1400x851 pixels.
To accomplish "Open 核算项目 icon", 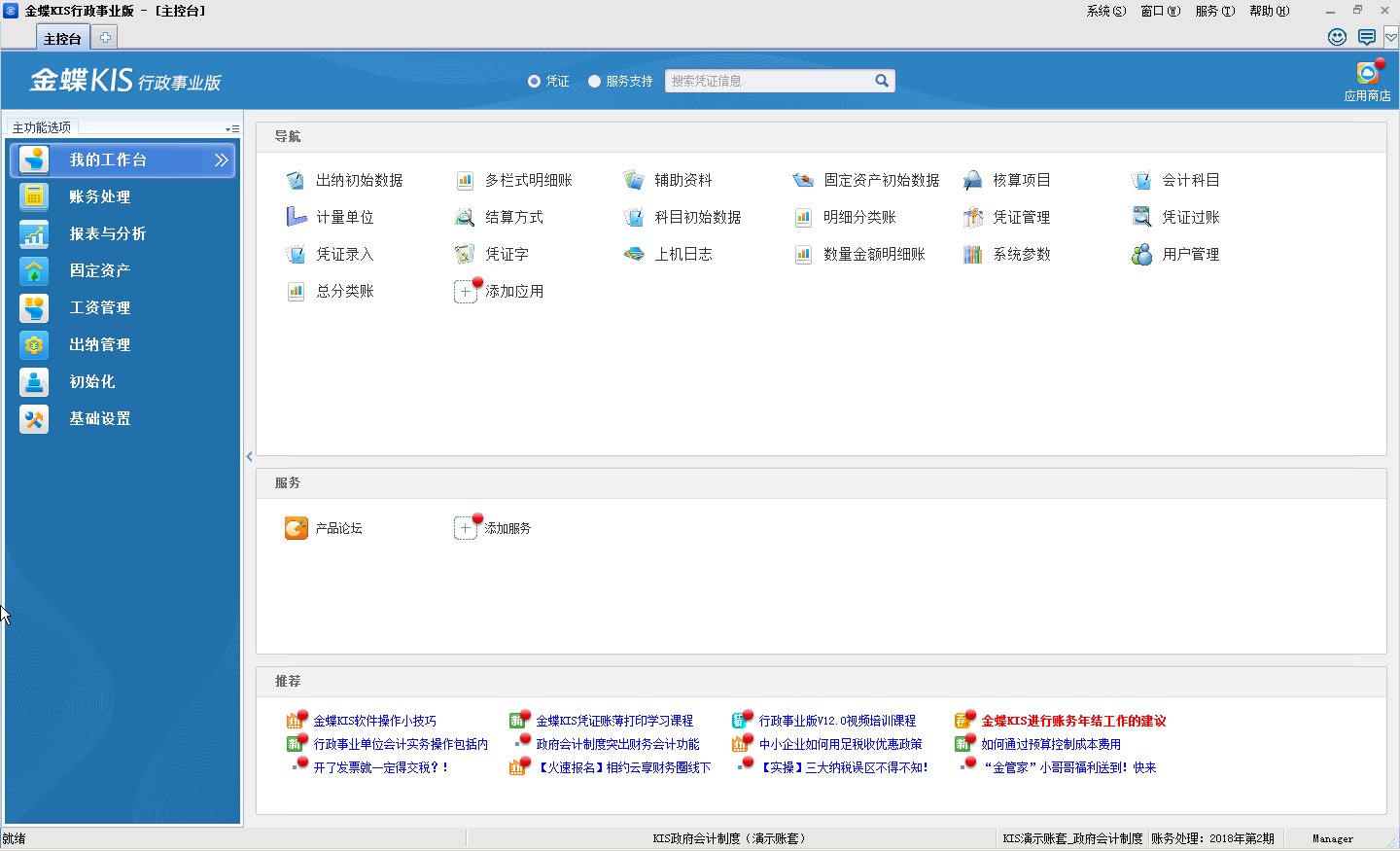I will tap(972, 180).
